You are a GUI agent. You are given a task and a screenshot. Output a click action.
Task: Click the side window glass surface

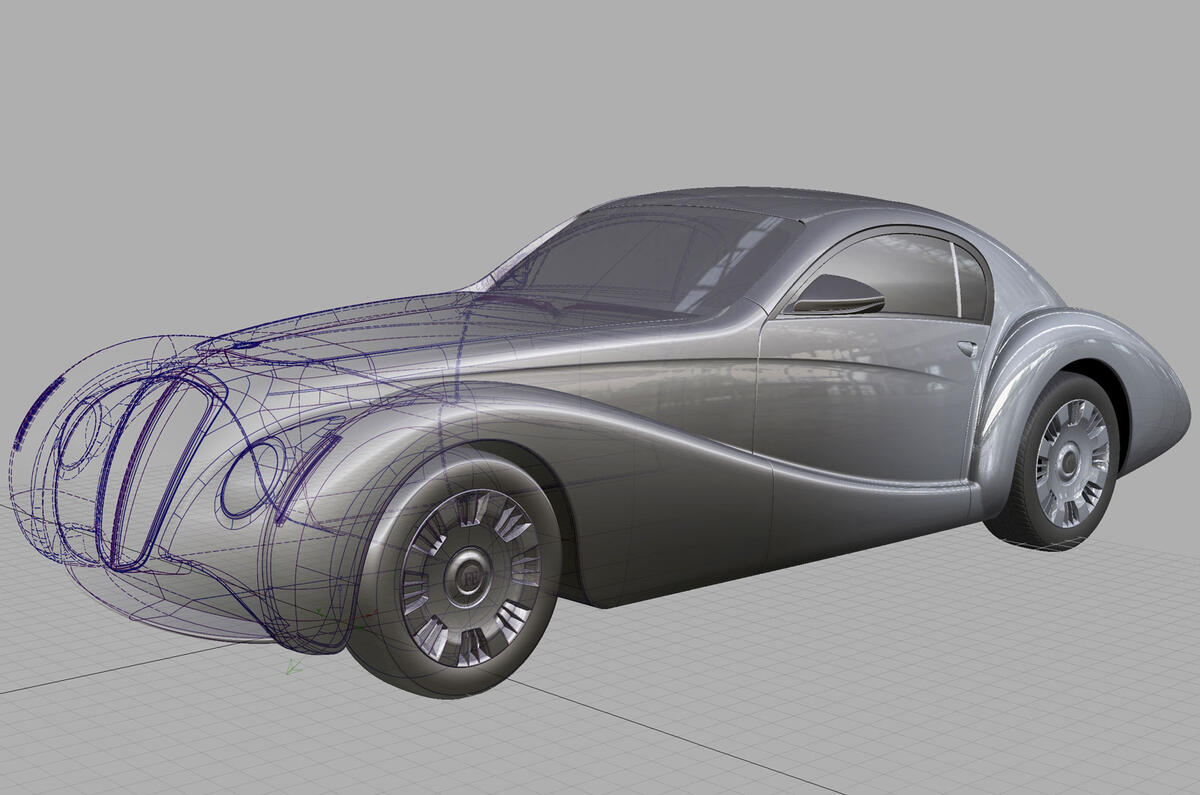point(920,270)
